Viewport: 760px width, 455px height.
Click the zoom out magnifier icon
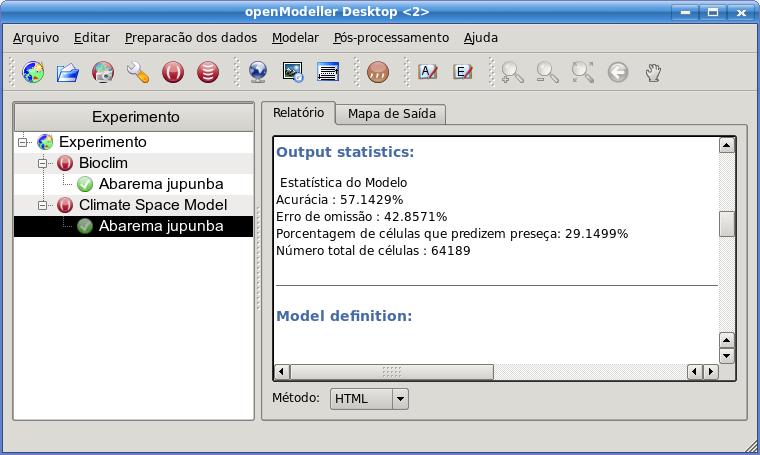[x=547, y=72]
